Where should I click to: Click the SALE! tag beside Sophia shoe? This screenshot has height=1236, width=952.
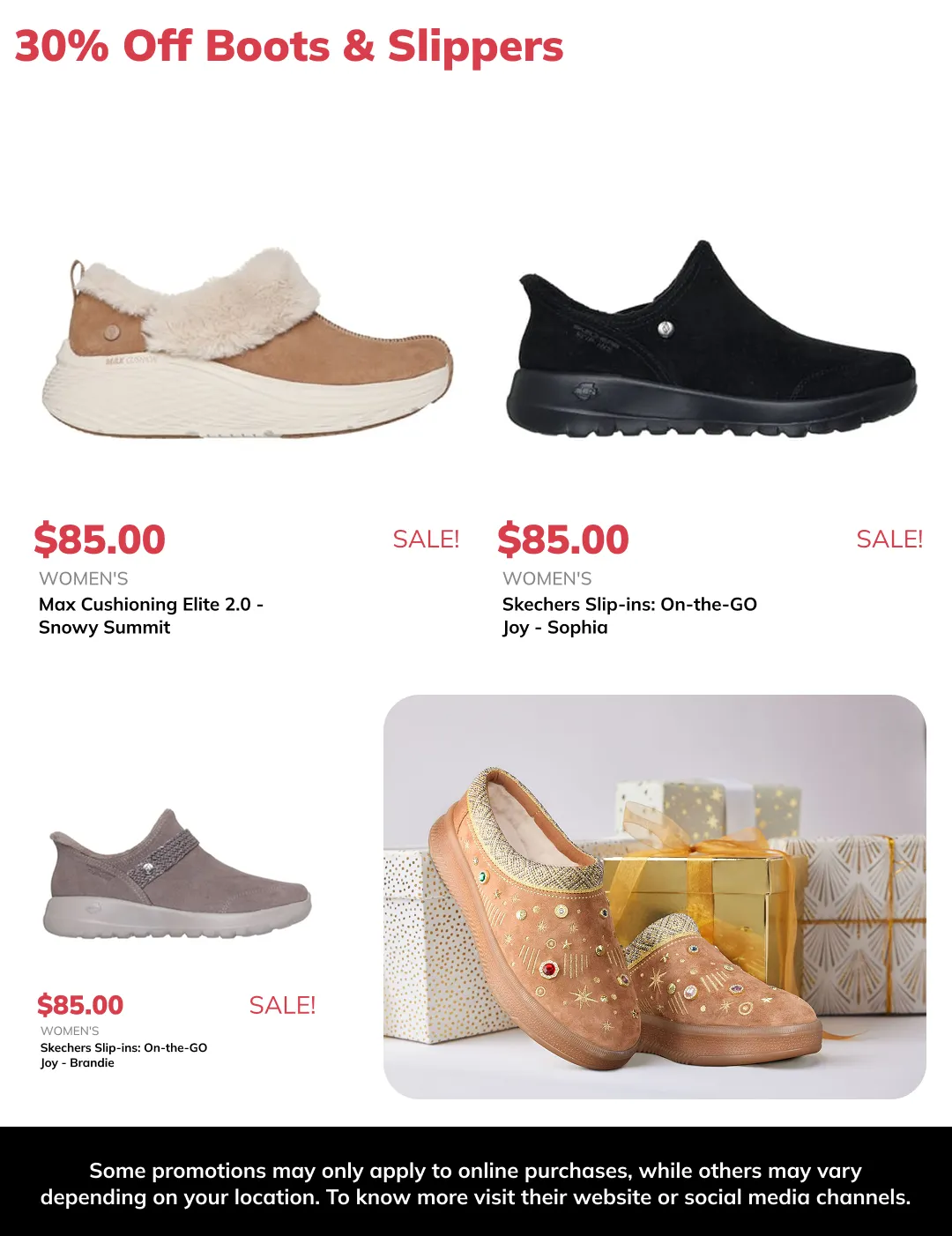889,540
